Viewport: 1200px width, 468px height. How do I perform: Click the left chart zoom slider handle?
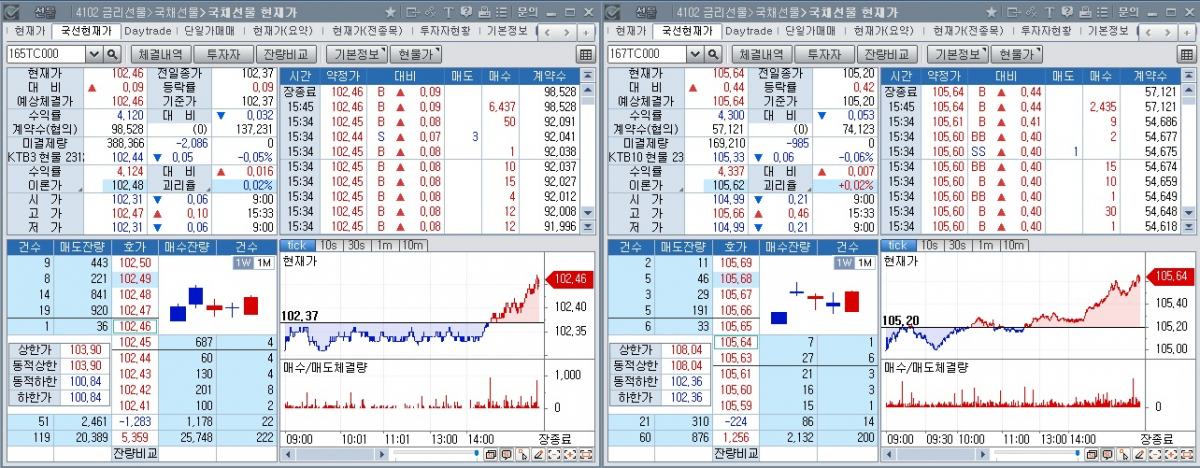tap(477, 453)
